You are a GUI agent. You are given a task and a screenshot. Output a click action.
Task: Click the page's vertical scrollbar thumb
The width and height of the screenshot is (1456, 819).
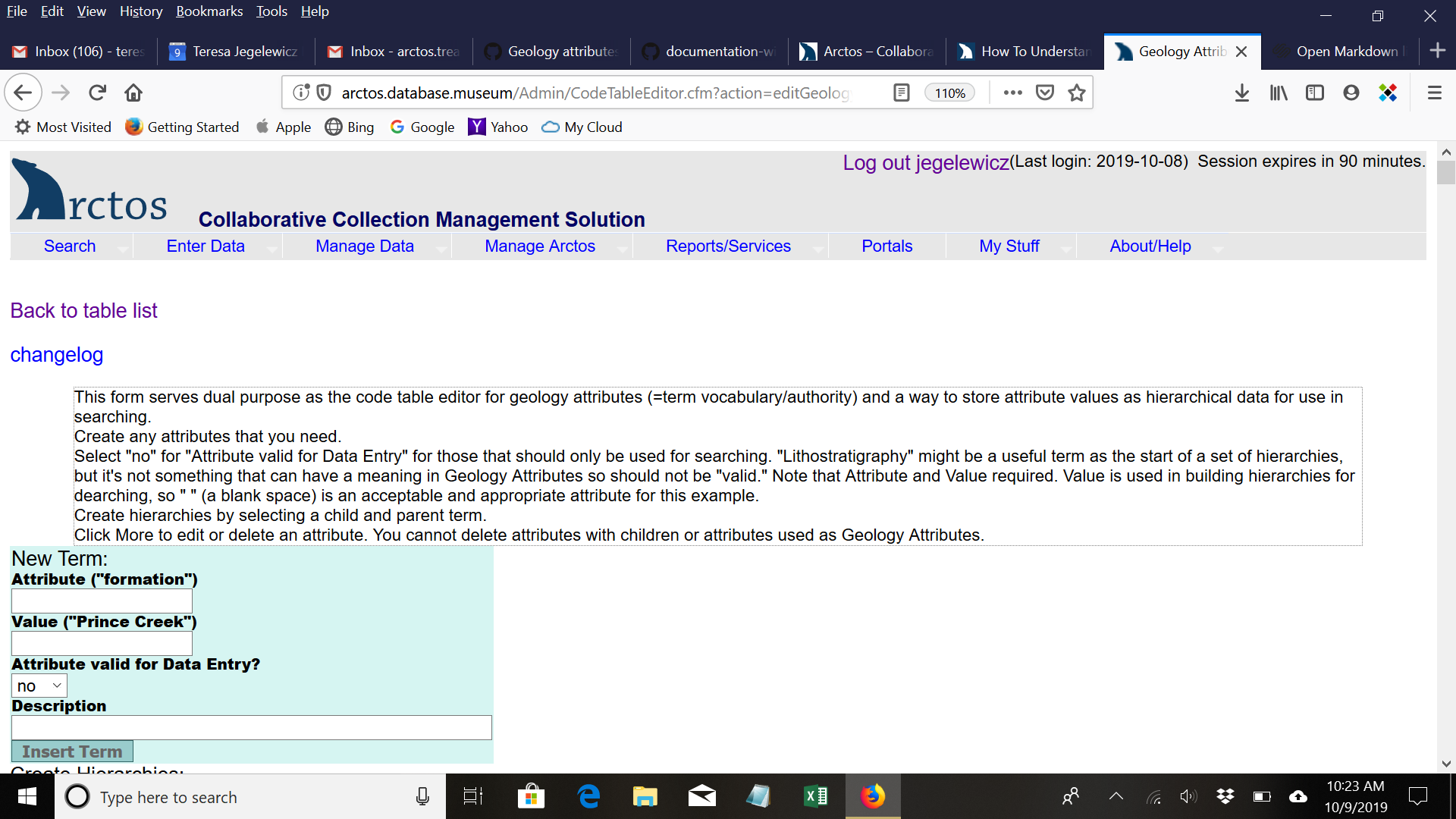tap(1445, 173)
